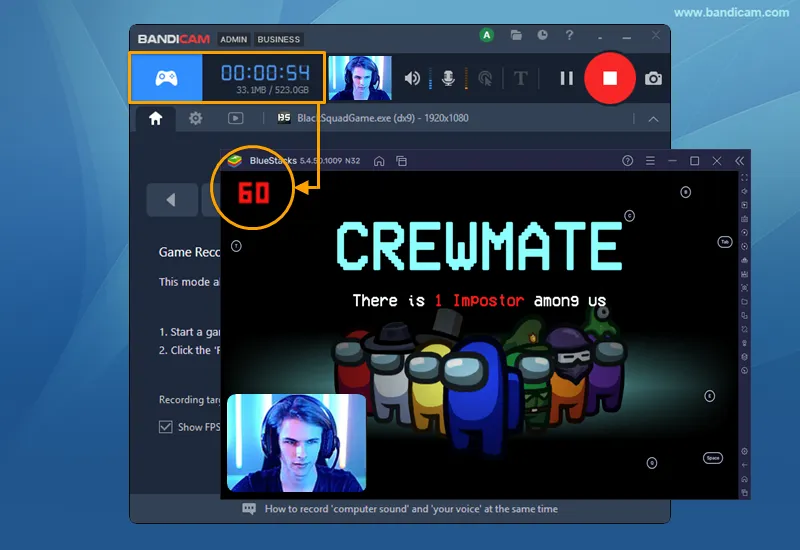Stop recording with the red button

point(610,78)
